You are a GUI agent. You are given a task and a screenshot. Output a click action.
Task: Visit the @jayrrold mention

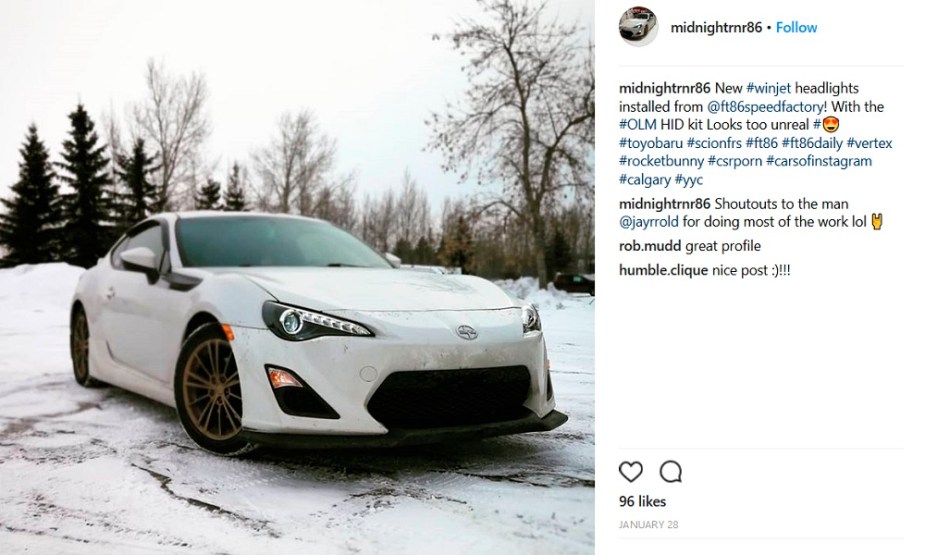649,222
